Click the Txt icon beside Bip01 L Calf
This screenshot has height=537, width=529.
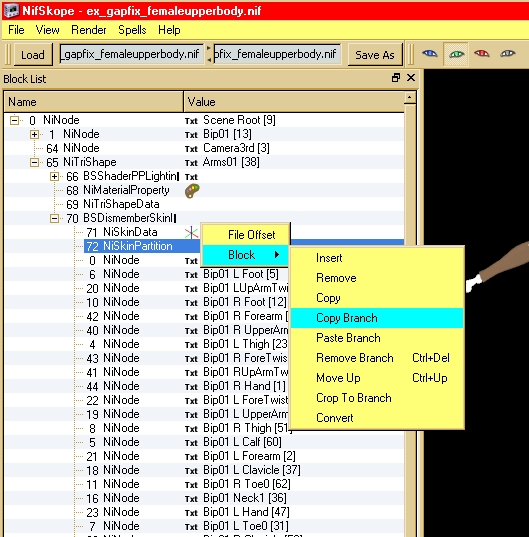[x=191, y=443]
